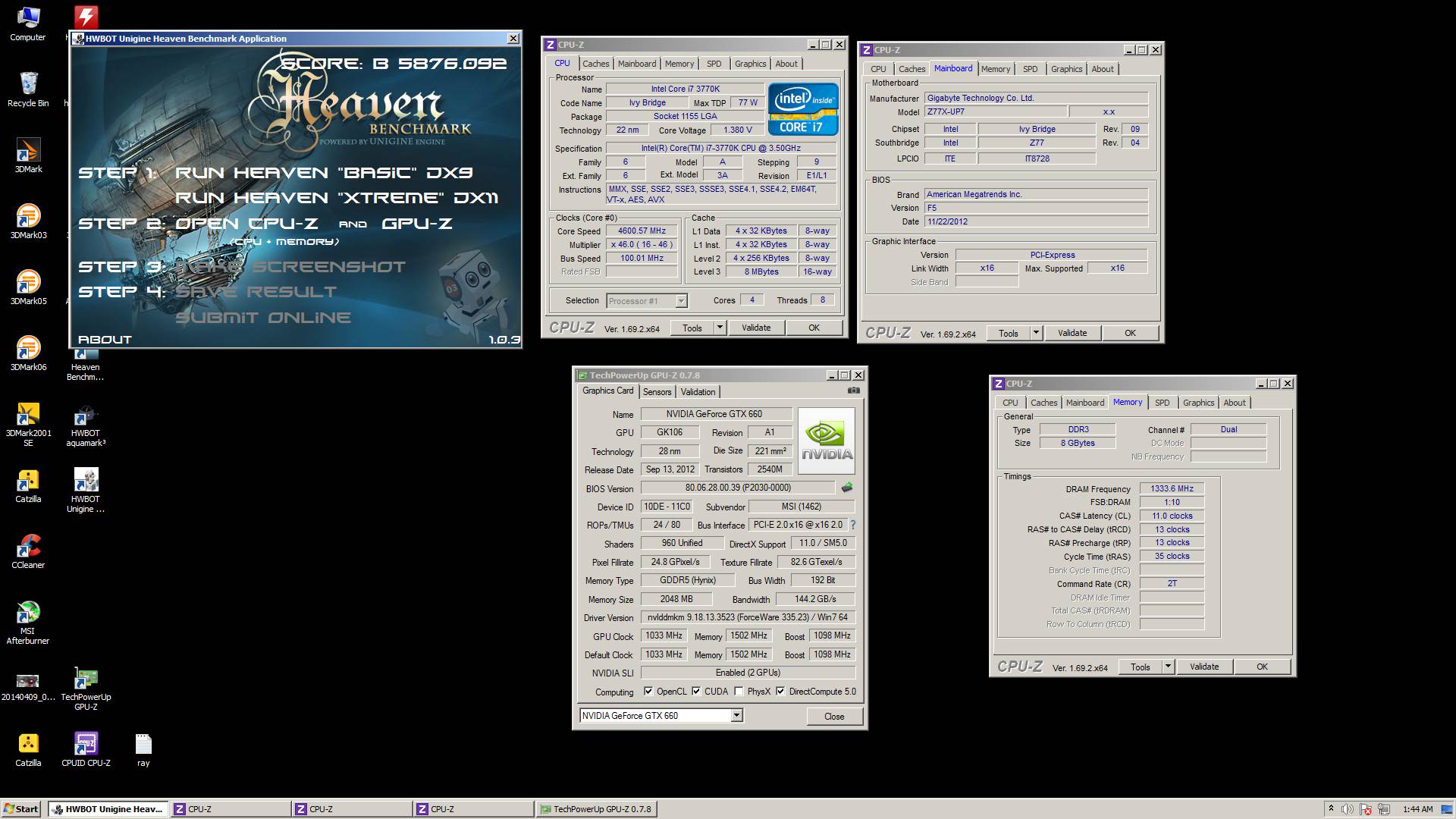Image resolution: width=1456 pixels, height=819 pixels.
Task: Click the Driver Version field in GPU-Z
Action: point(748,617)
